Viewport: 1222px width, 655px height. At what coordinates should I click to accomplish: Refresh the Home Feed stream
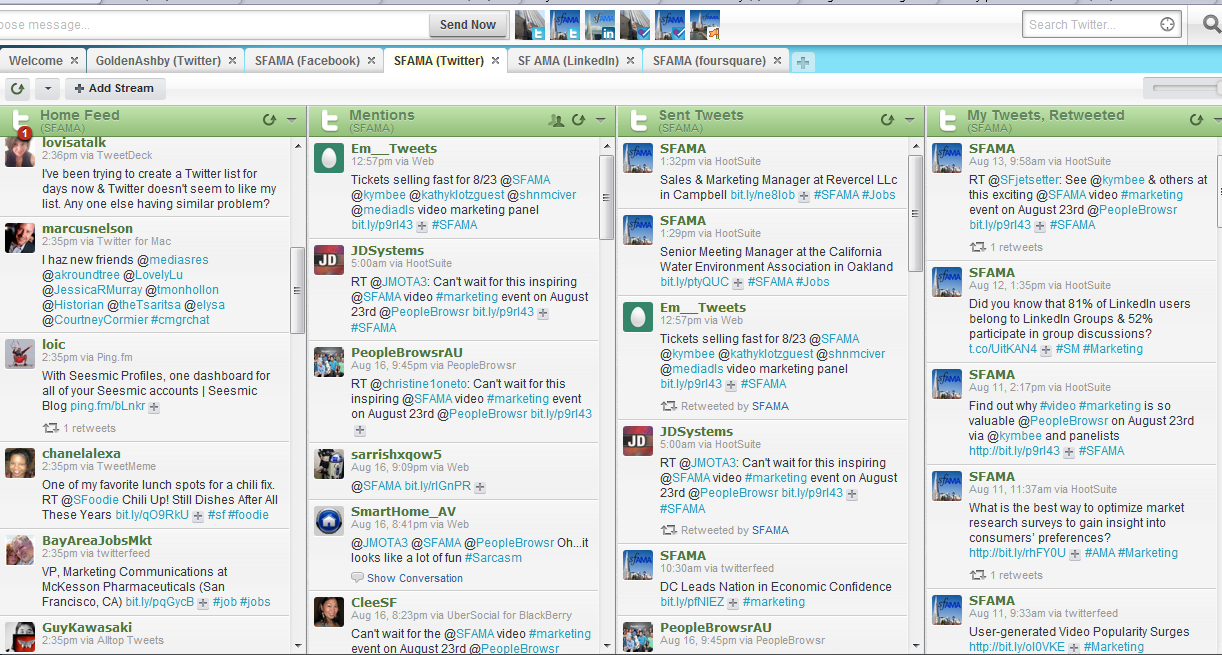click(268, 120)
